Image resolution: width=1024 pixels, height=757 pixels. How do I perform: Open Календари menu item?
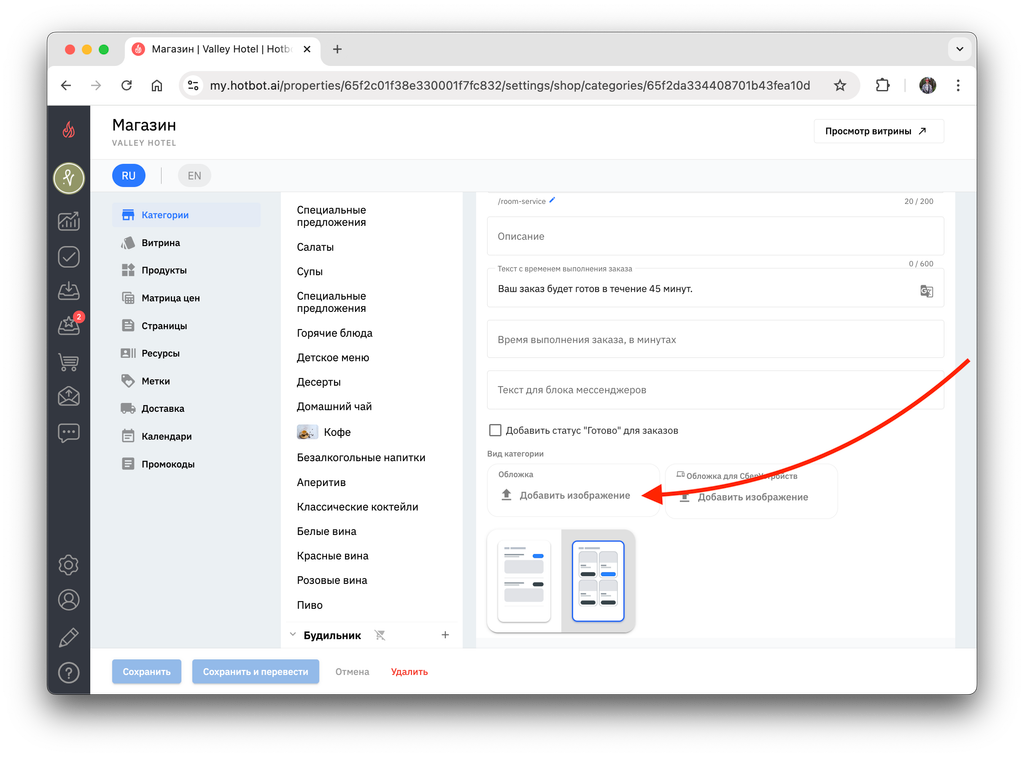tap(186, 436)
